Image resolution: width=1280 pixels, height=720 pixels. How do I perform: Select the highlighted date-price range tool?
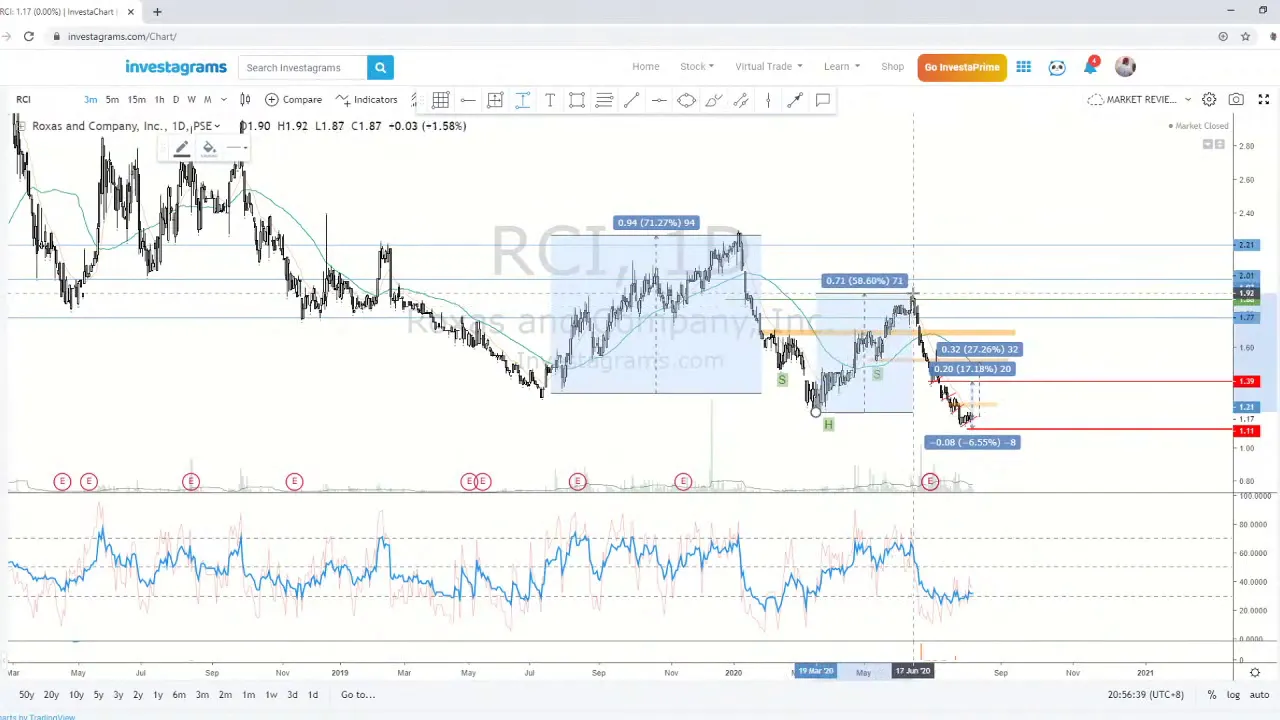tap(522, 100)
